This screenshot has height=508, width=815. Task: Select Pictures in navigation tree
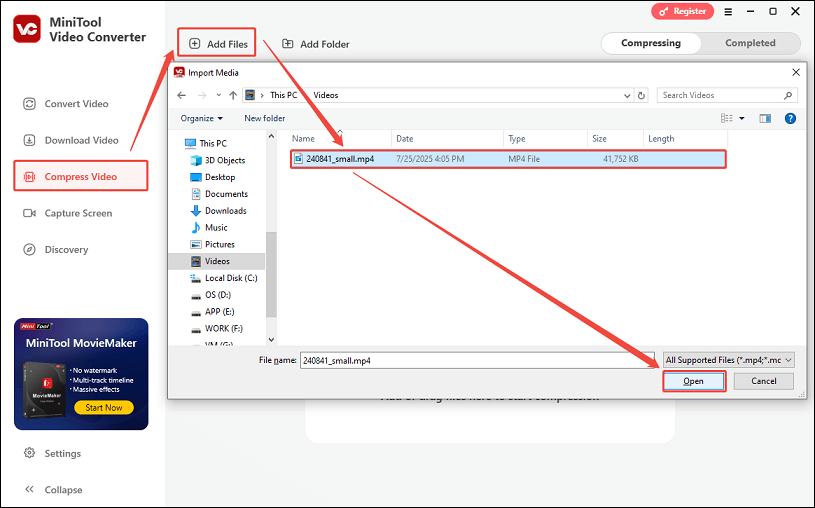point(213,244)
